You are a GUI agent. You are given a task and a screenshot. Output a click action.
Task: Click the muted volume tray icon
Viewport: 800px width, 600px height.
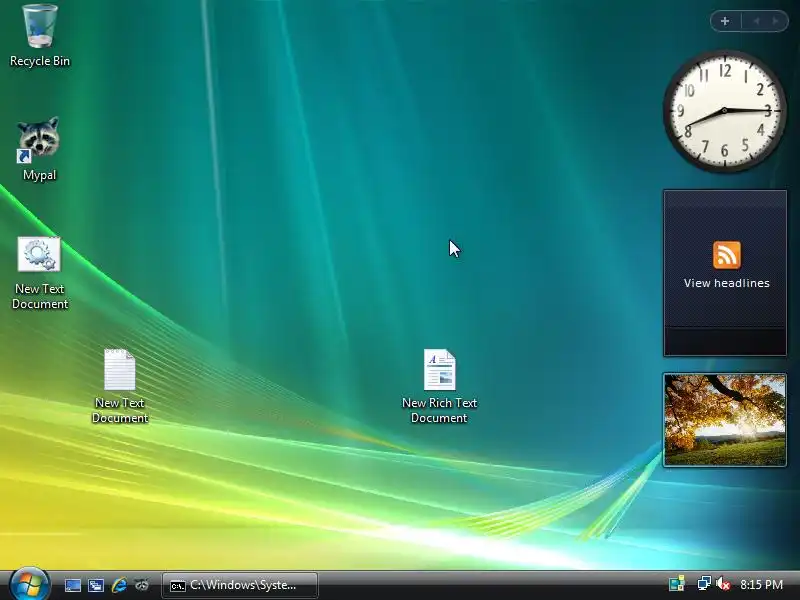coord(722,584)
